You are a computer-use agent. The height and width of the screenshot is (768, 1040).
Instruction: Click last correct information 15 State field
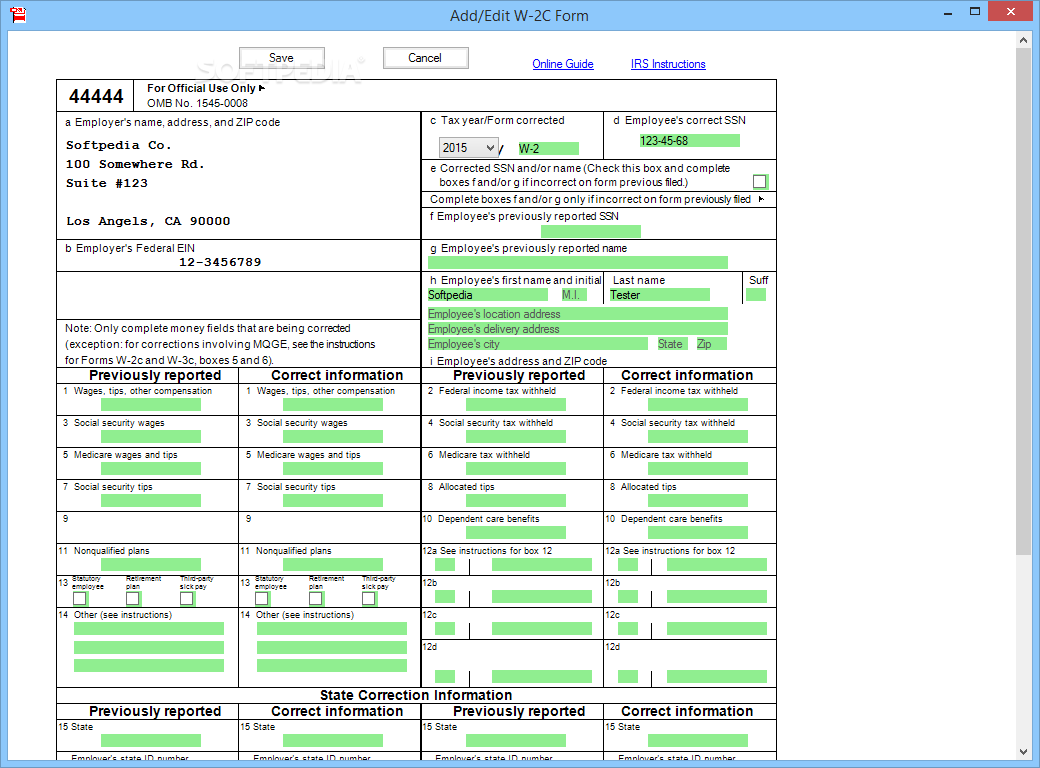[698, 740]
